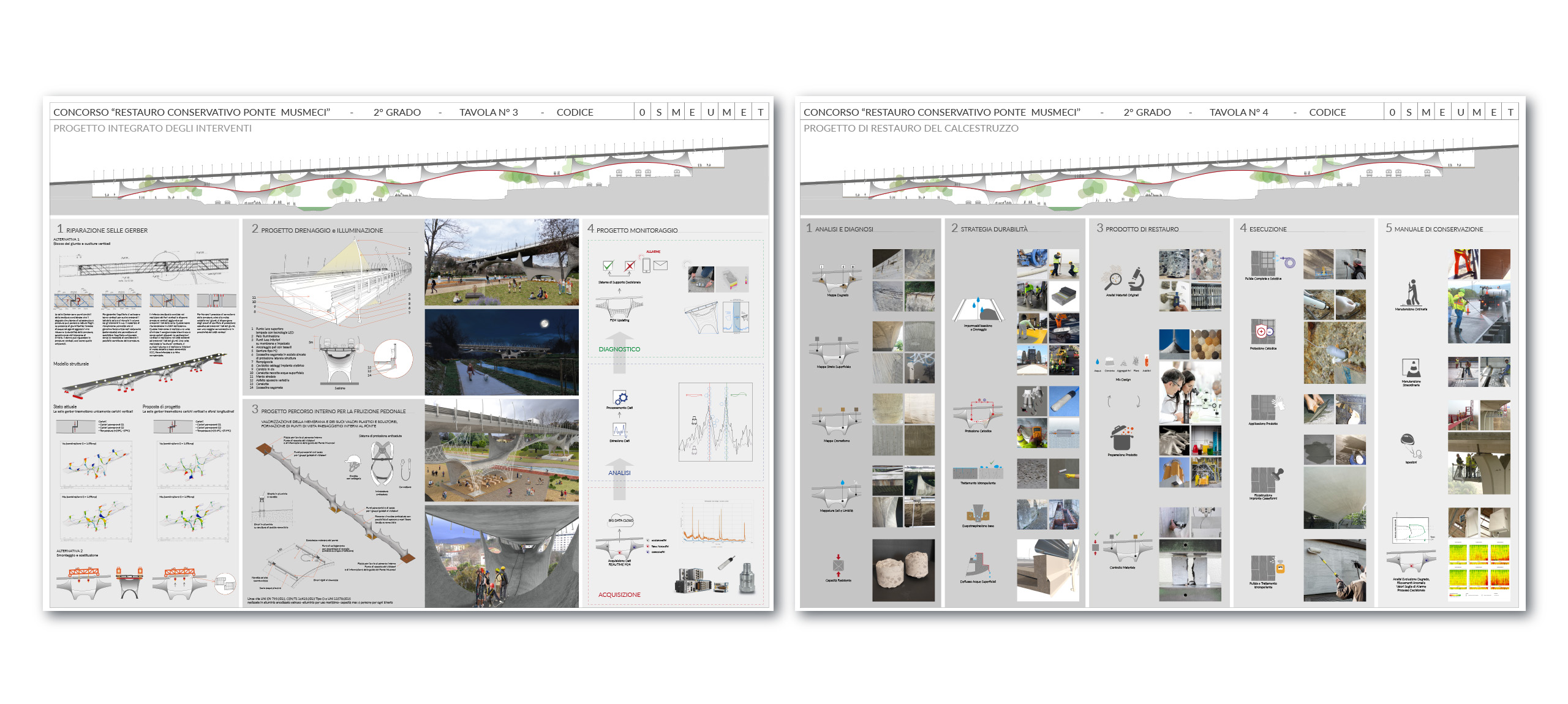Viewport: 1568px width, 704px height.
Task: Click the "RIPARAZIONE SELLE GERBER" heading
Action: (107, 231)
